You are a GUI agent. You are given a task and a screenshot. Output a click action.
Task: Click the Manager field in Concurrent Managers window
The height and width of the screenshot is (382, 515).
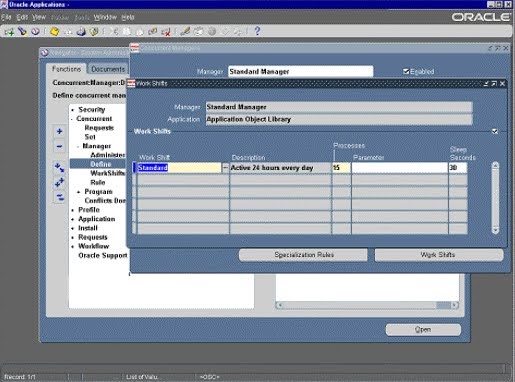(301, 71)
